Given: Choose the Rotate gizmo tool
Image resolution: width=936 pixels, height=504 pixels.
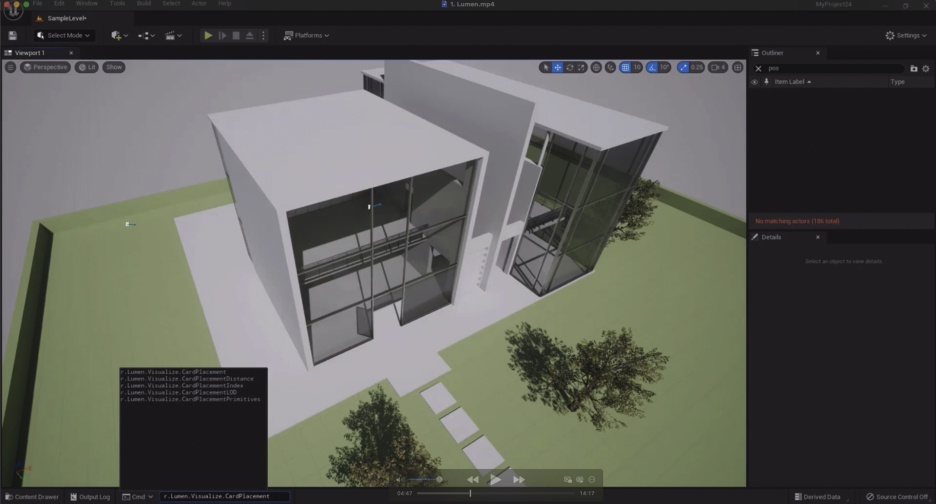Looking at the screenshot, I should (x=569, y=67).
